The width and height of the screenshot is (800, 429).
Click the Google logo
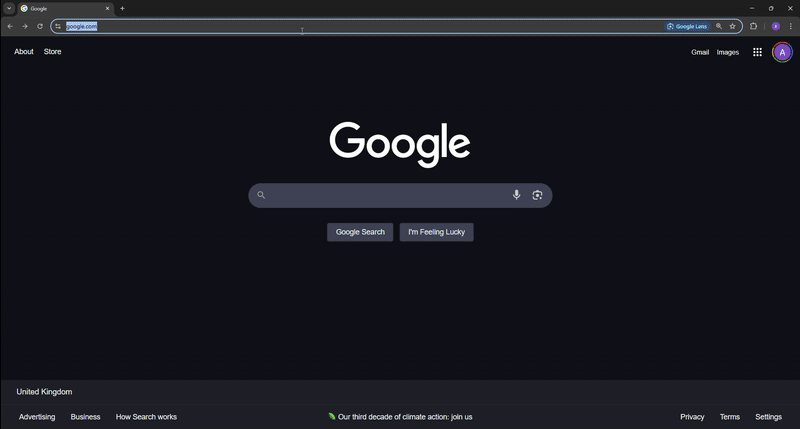coord(399,144)
